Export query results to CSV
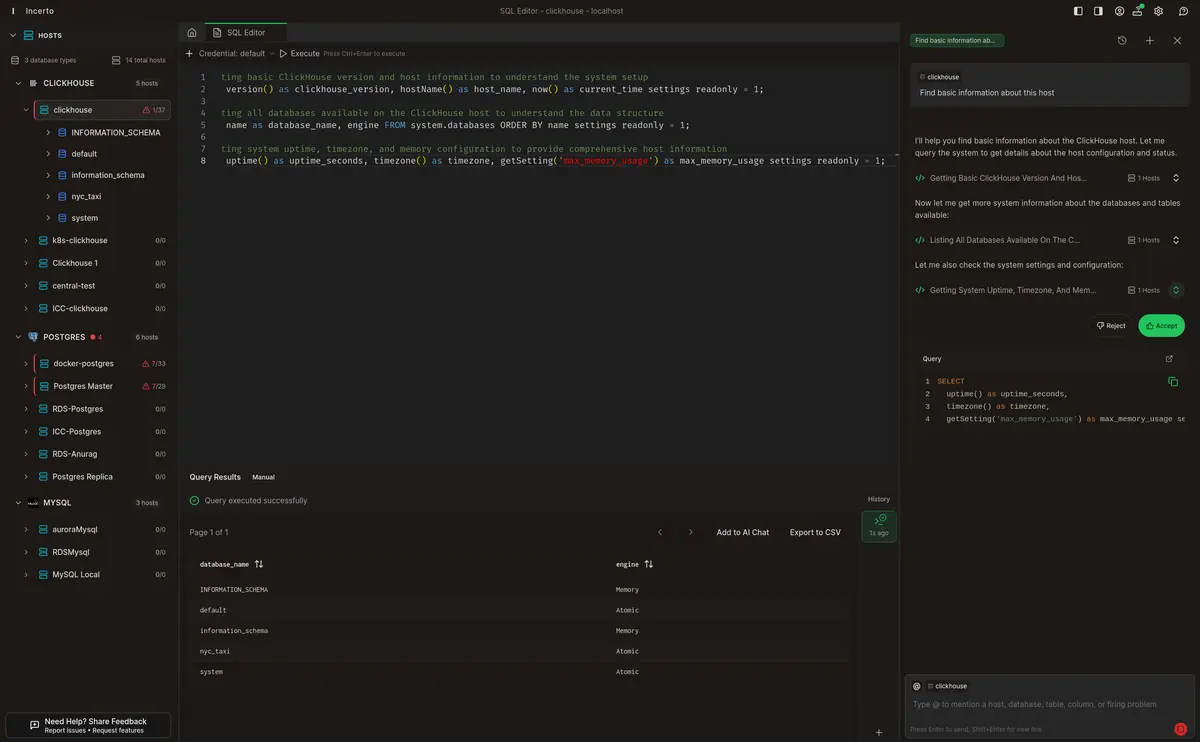The height and width of the screenshot is (742, 1200). click(x=814, y=532)
